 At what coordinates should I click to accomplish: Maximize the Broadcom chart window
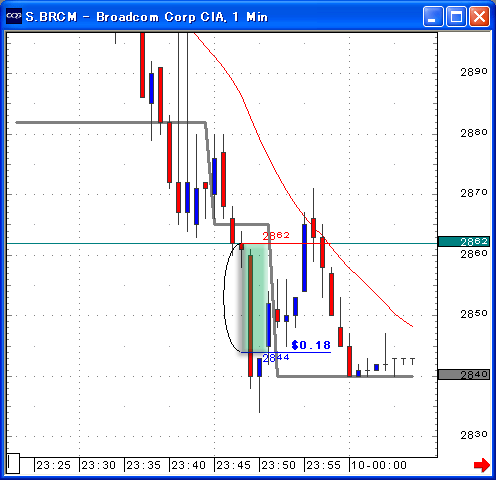click(x=456, y=16)
